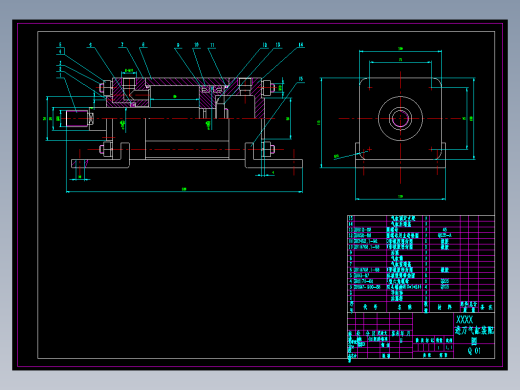Click part callout number 7
This screenshot has width=520, height=390.
[x=122, y=44]
